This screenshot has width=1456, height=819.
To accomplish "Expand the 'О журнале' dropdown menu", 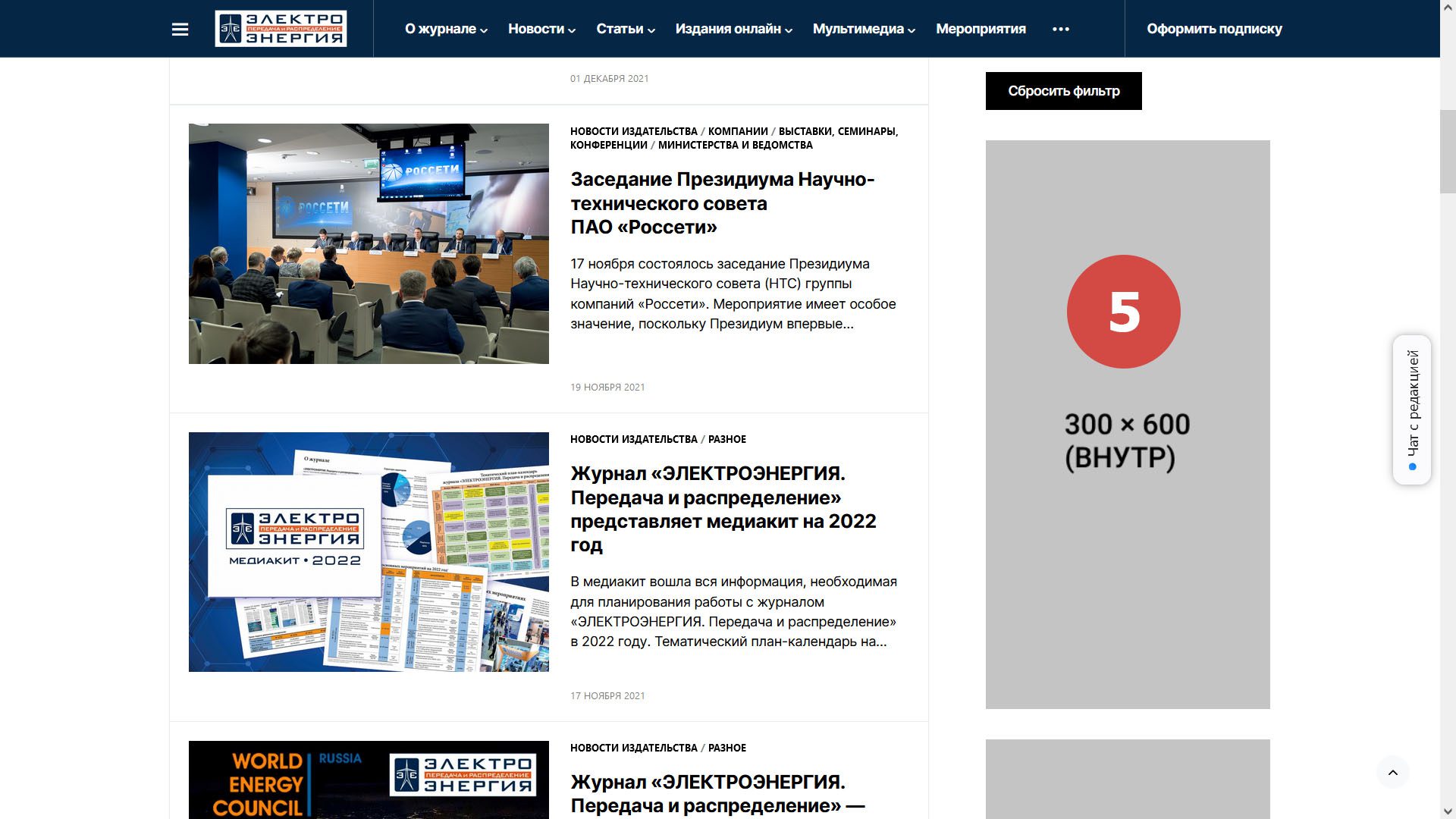I will tap(446, 29).
